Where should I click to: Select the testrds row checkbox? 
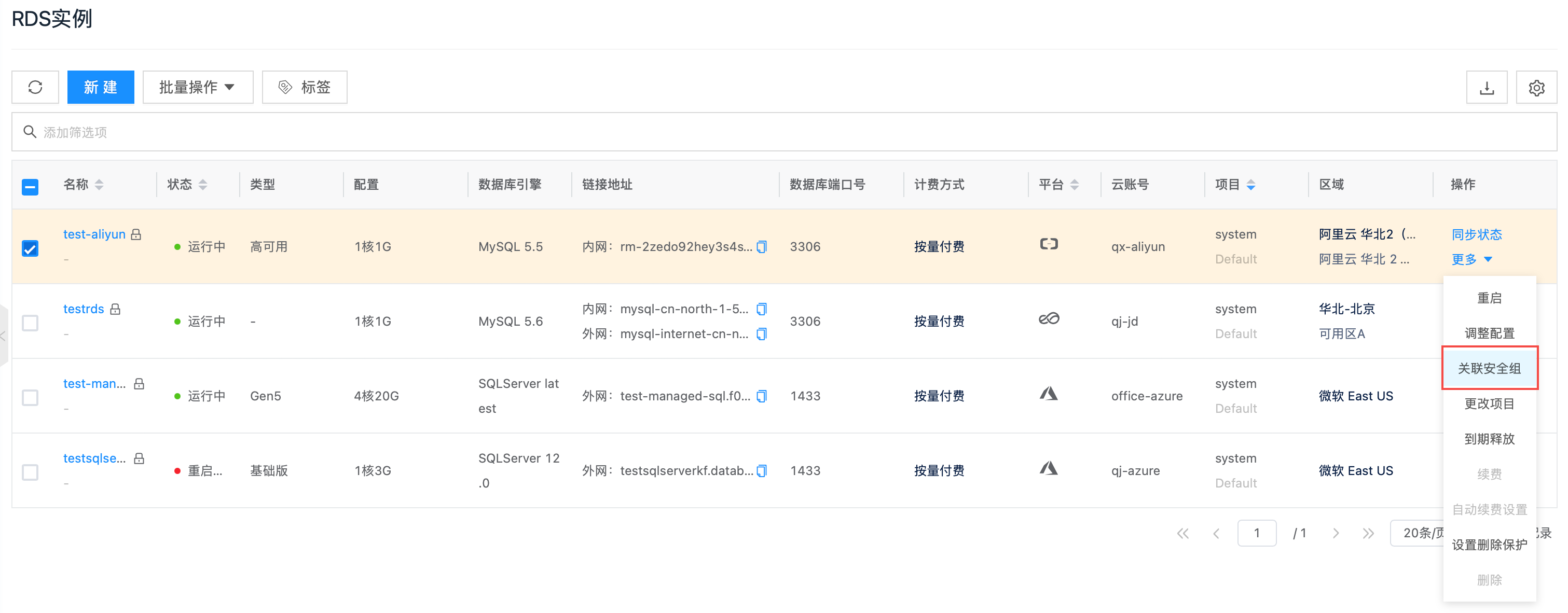30,322
